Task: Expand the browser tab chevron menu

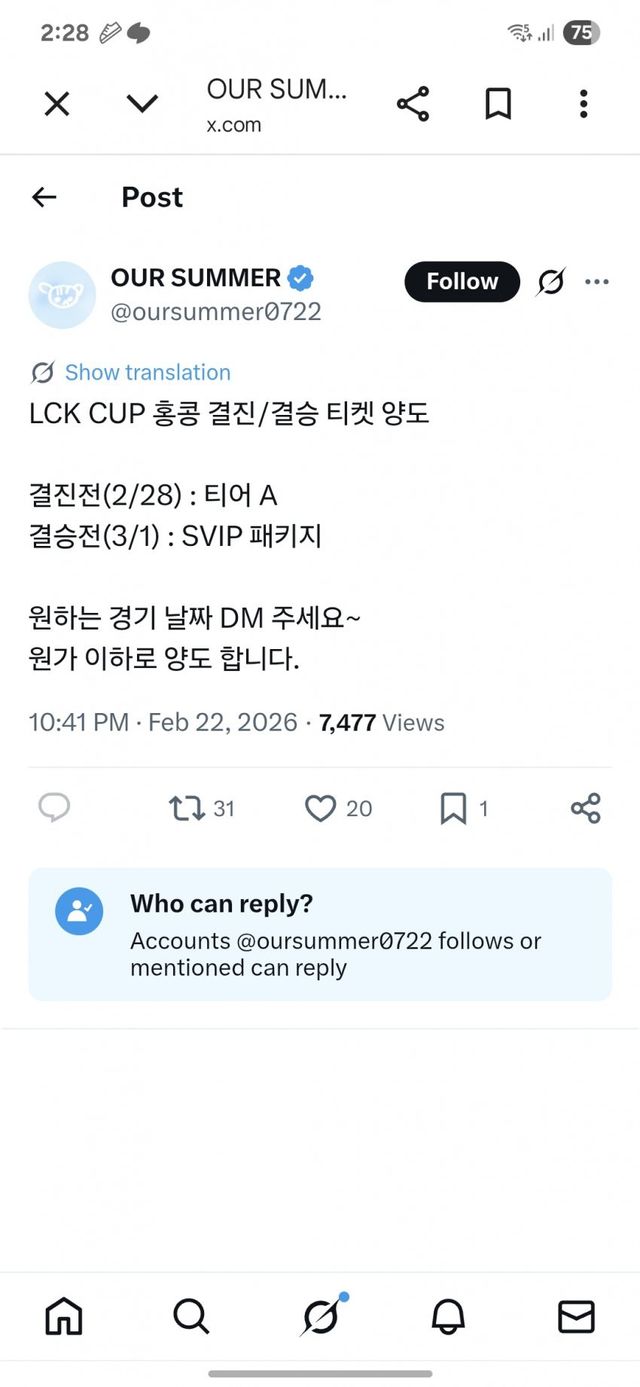Action: pyautogui.click(x=142, y=104)
